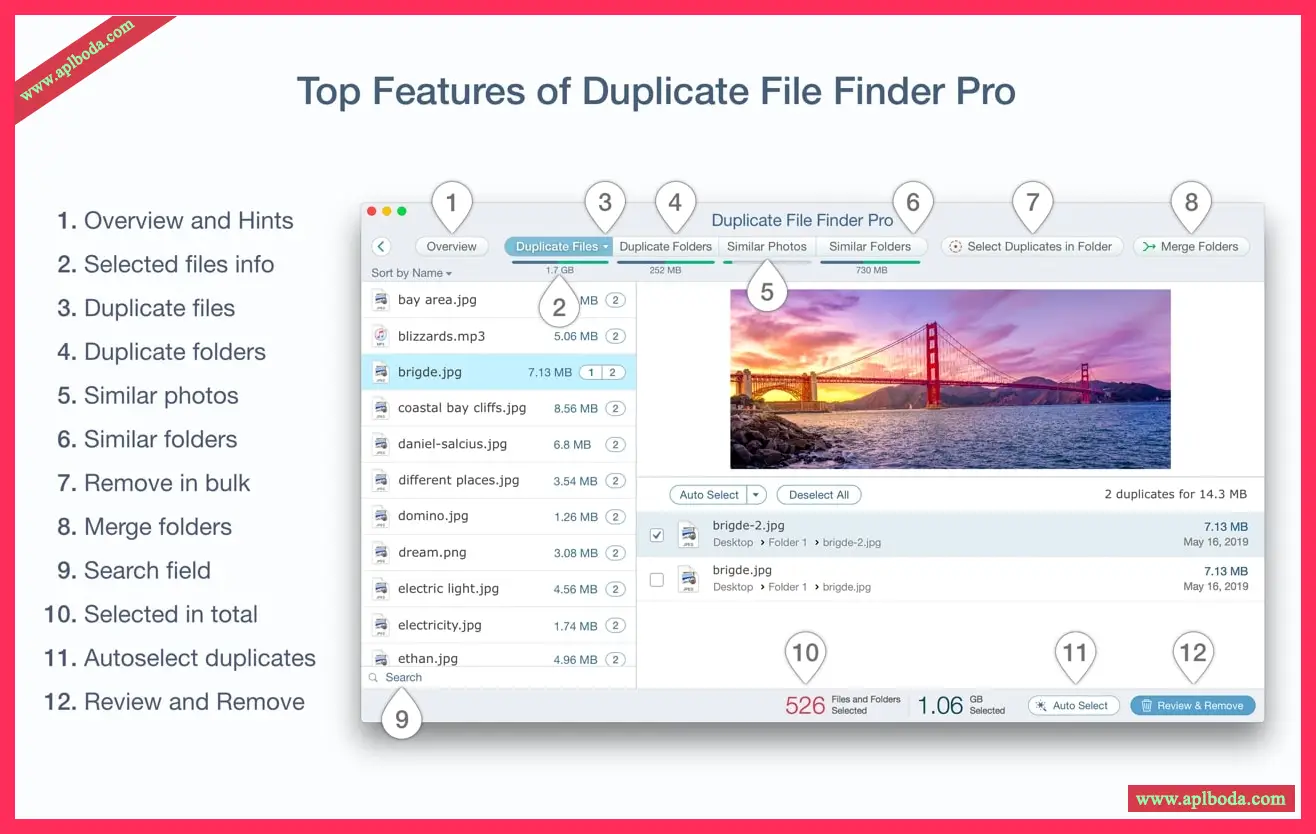The width and height of the screenshot is (1316, 834).
Task: Click the Duplicate Folders 252 MB size bar
Action: (x=665, y=262)
